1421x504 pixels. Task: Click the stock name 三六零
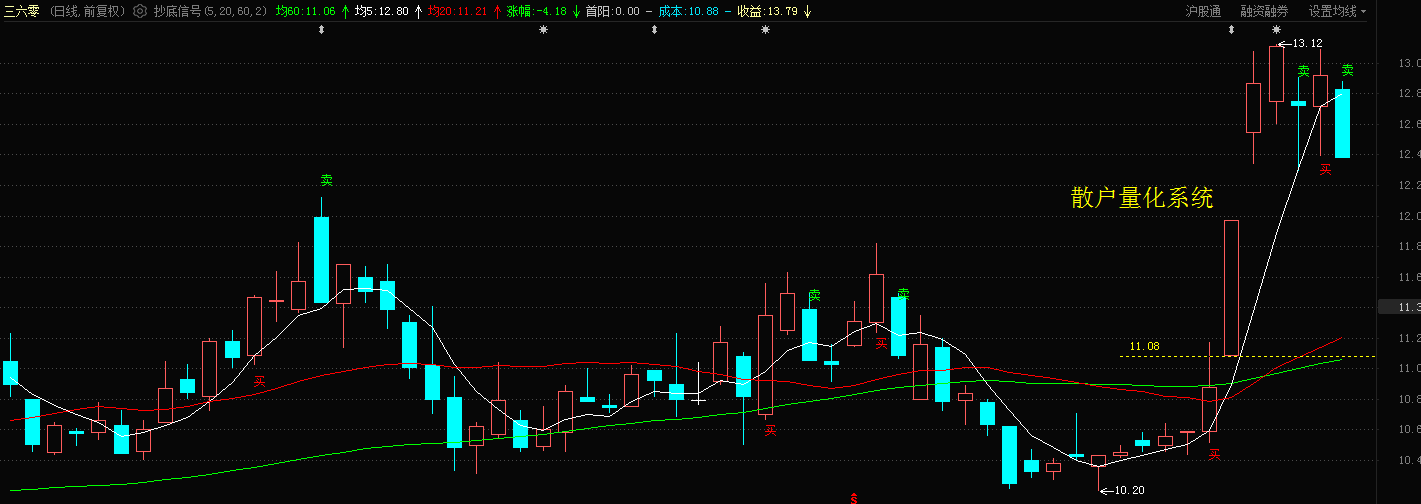22,12
